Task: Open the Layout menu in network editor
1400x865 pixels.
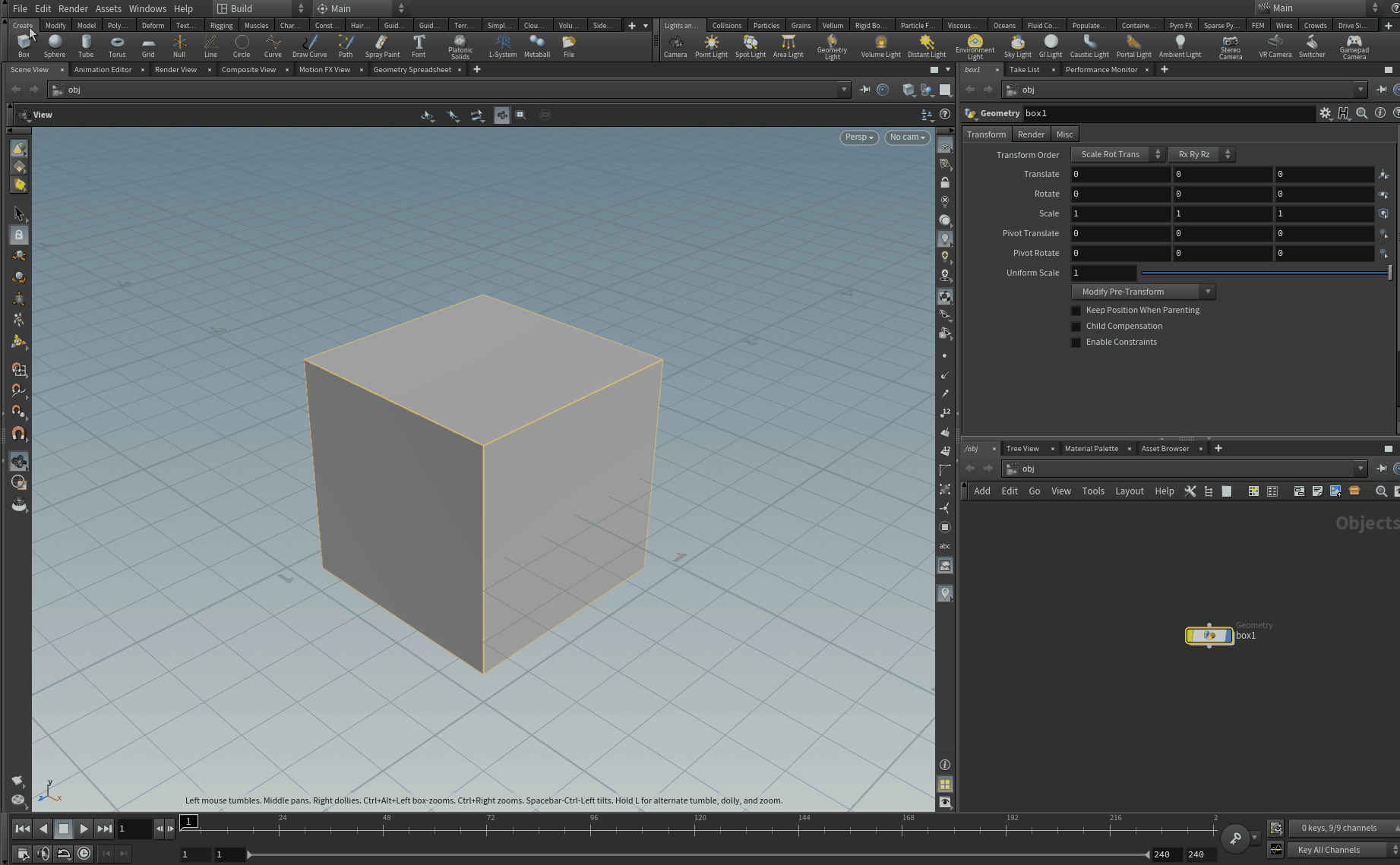Action: [x=1129, y=491]
